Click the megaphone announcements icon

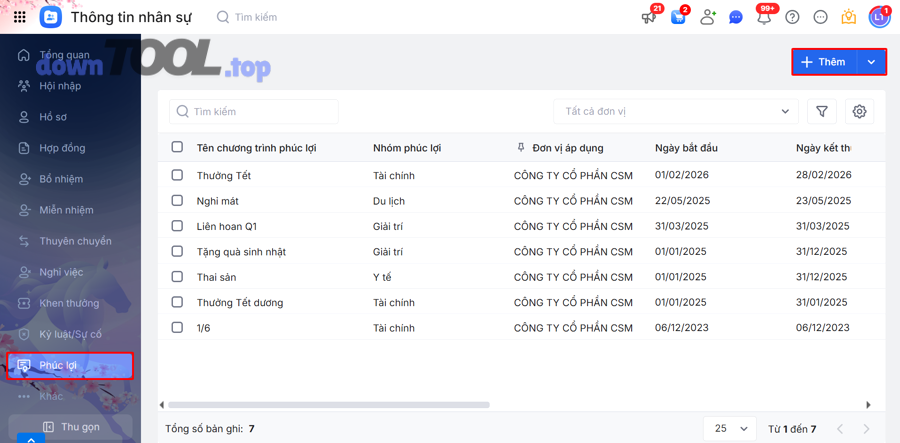point(649,17)
